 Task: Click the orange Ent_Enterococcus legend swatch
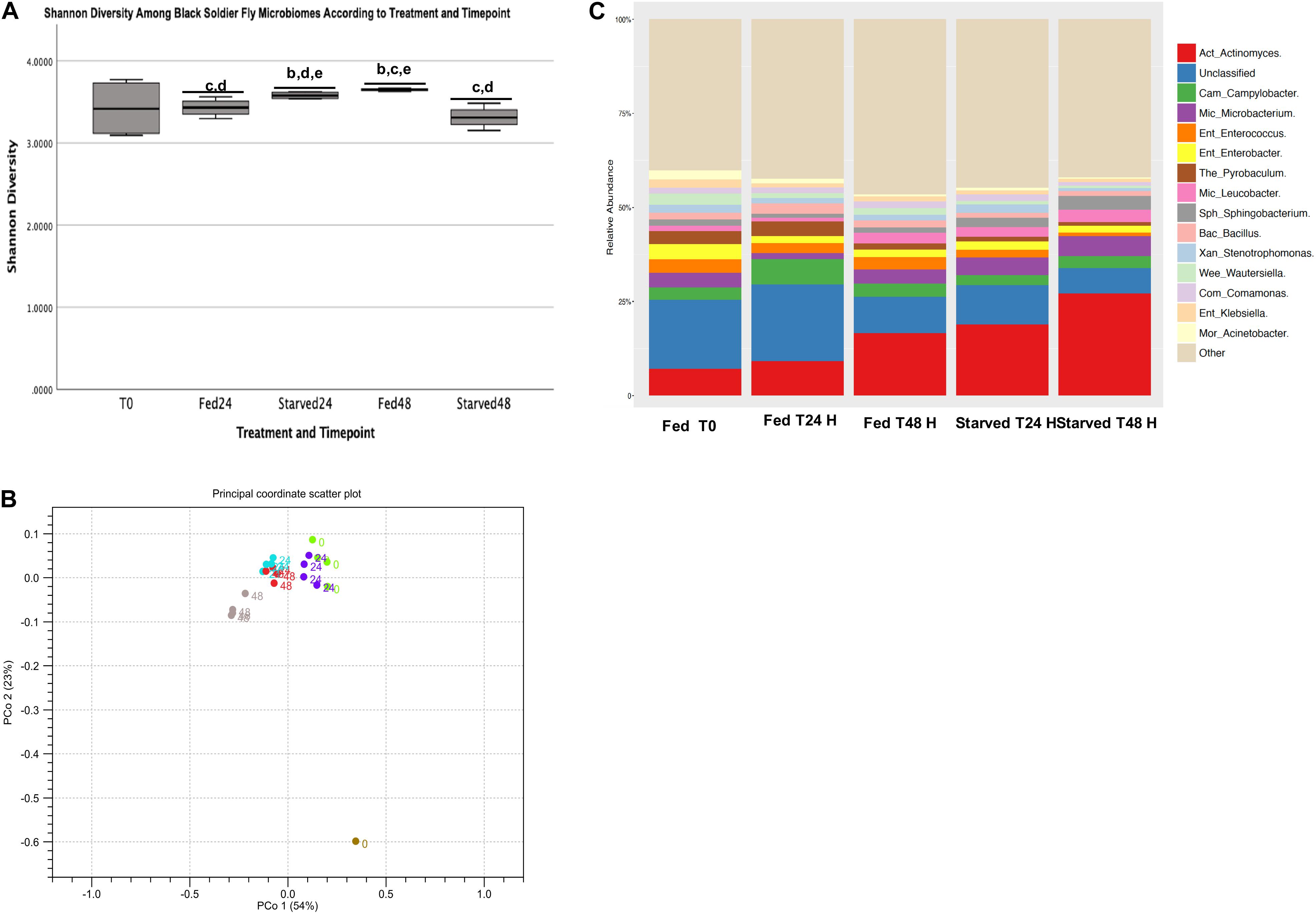(1186, 133)
